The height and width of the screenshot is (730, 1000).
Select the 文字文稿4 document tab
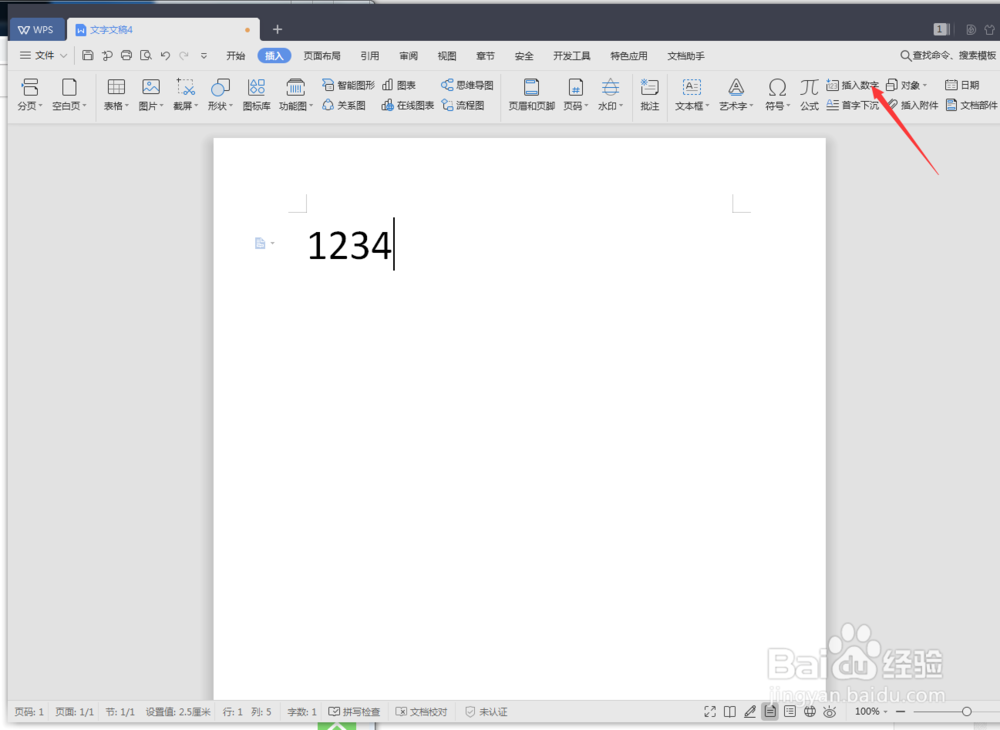tap(163, 29)
